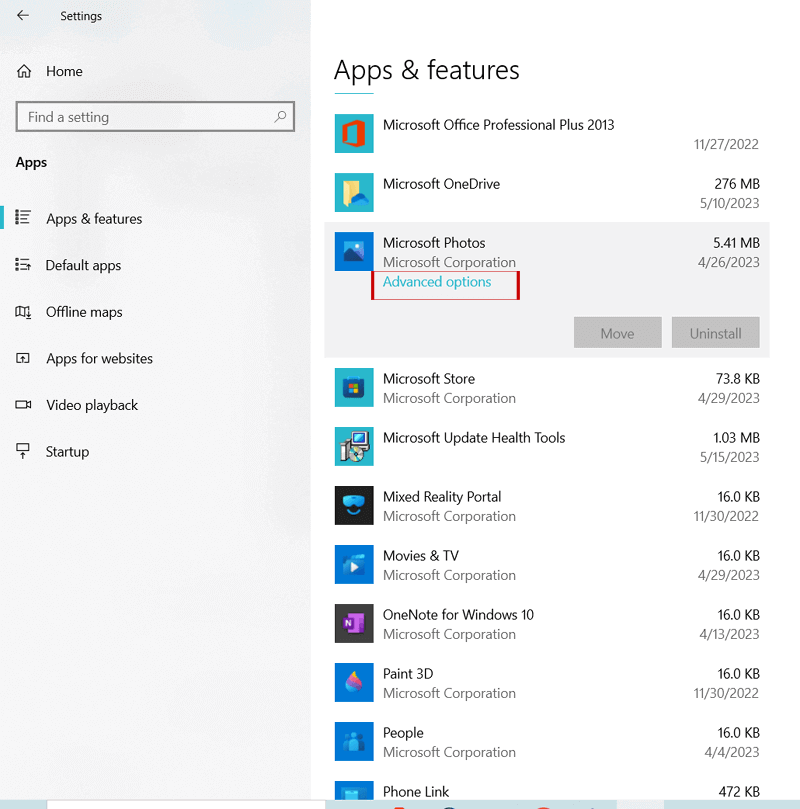Select the Microsoft OneDrive entry name

[x=441, y=184]
